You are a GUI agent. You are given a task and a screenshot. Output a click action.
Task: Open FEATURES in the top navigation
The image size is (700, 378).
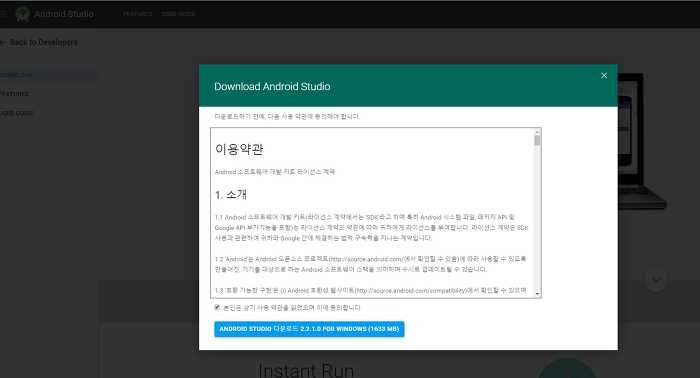[138, 14]
